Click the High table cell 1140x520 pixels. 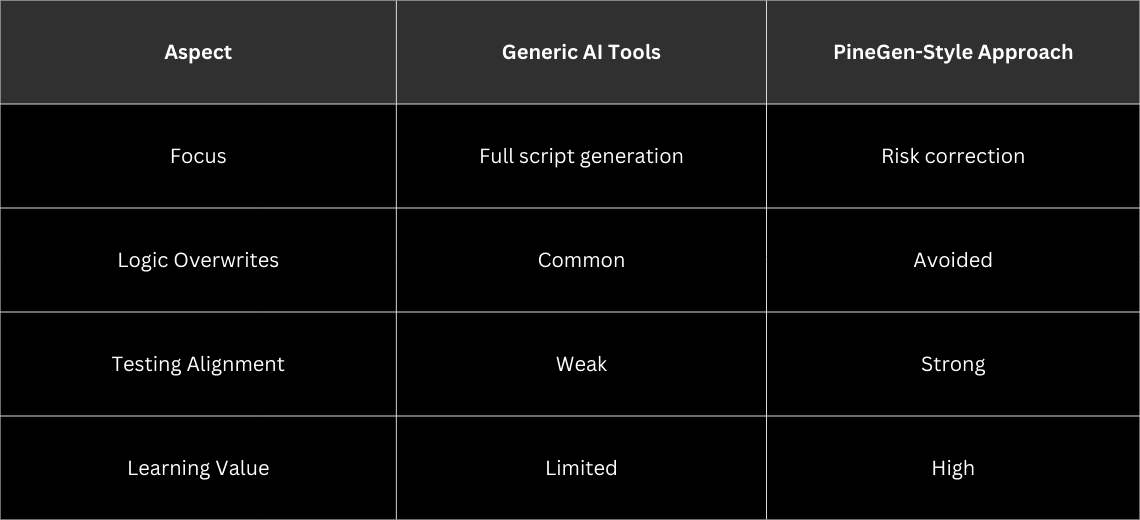pyautogui.click(x=952, y=468)
